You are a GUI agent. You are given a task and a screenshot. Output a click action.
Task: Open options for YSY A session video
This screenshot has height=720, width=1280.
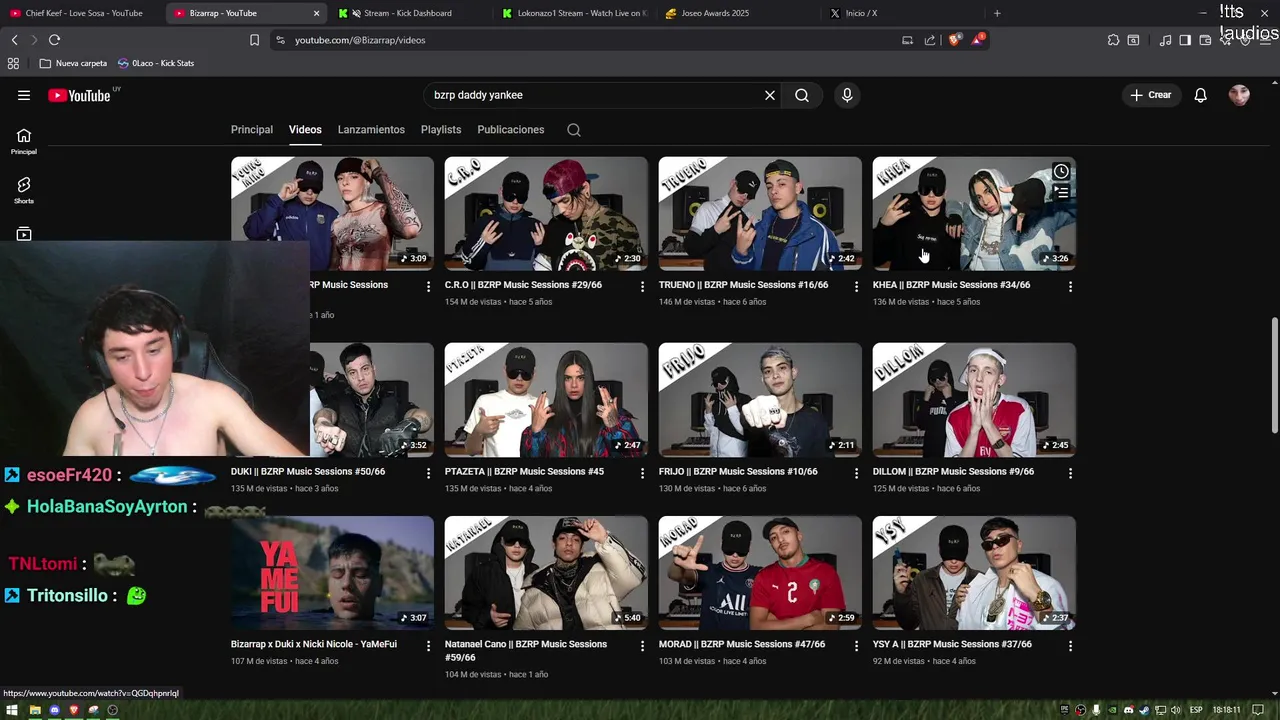click(x=1070, y=646)
